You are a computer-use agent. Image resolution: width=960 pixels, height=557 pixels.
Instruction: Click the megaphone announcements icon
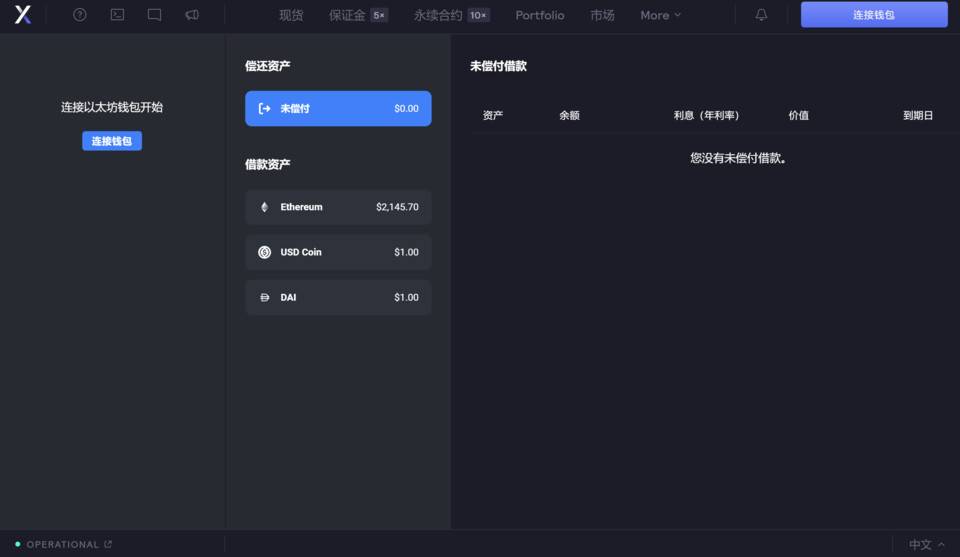(x=191, y=15)
